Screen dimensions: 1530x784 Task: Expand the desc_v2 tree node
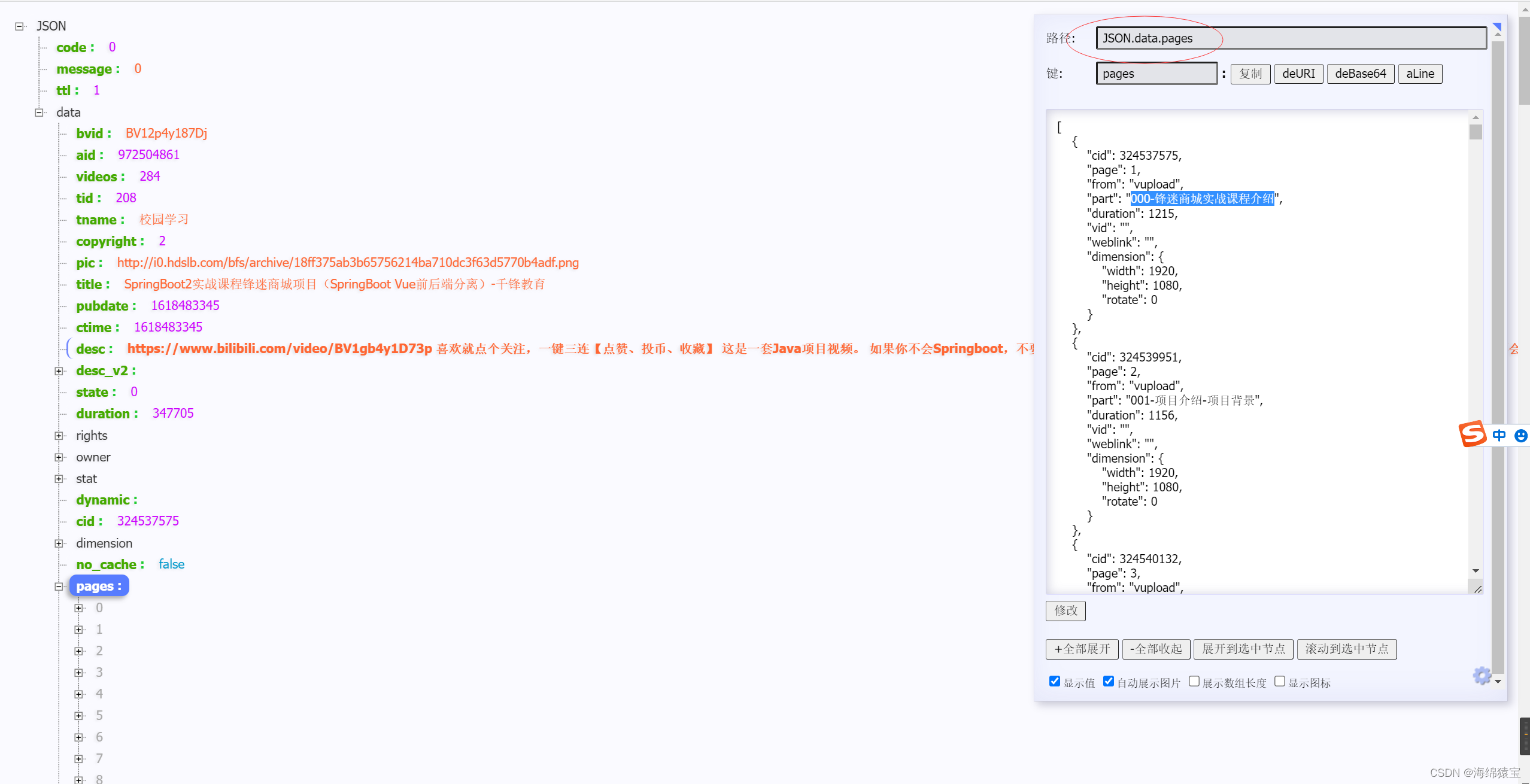coord(59,371)
